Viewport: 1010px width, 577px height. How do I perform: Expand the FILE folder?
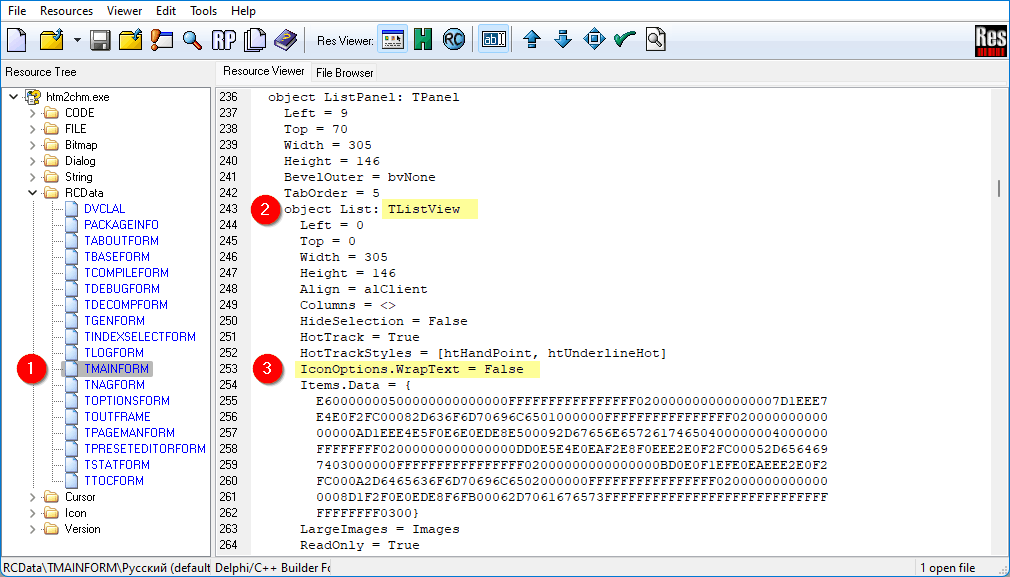32,129
